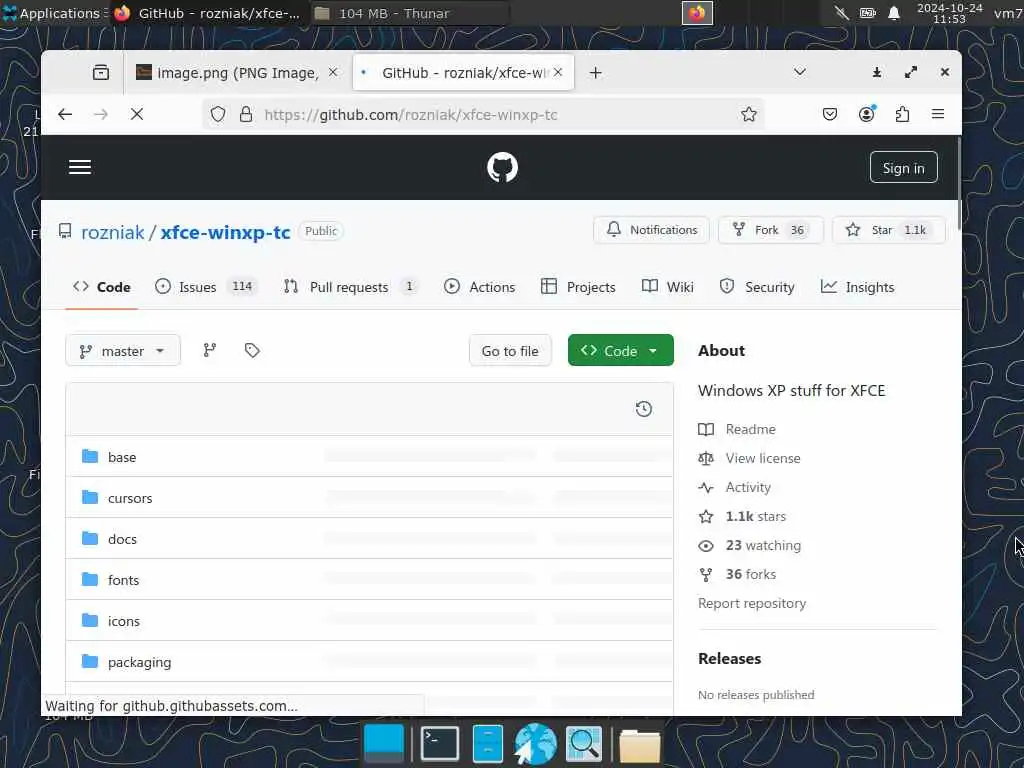The height and width of the screenshot is (768, 1024).
Task: Launch terminal from the dock
Action: (440, 743)
